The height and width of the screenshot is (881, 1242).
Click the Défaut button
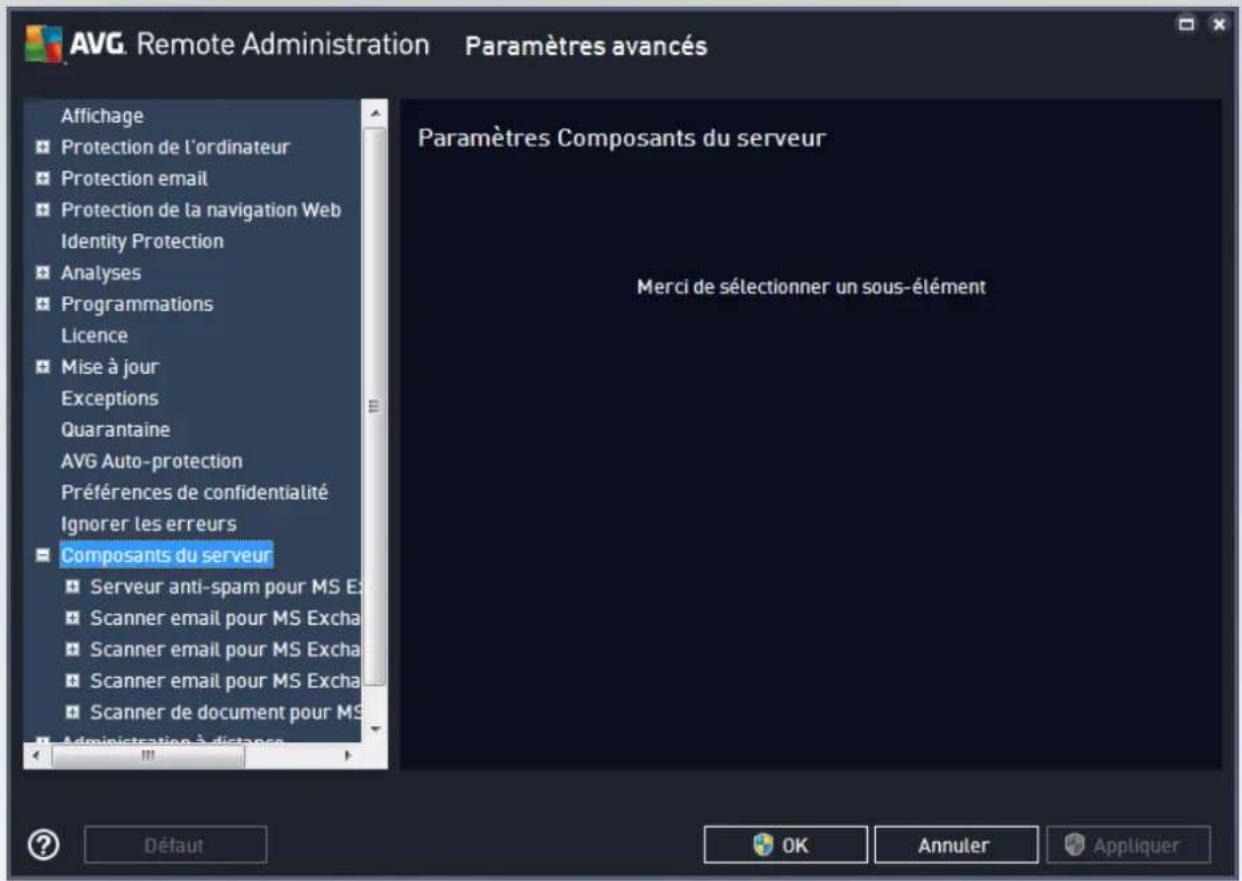(175, 845)
